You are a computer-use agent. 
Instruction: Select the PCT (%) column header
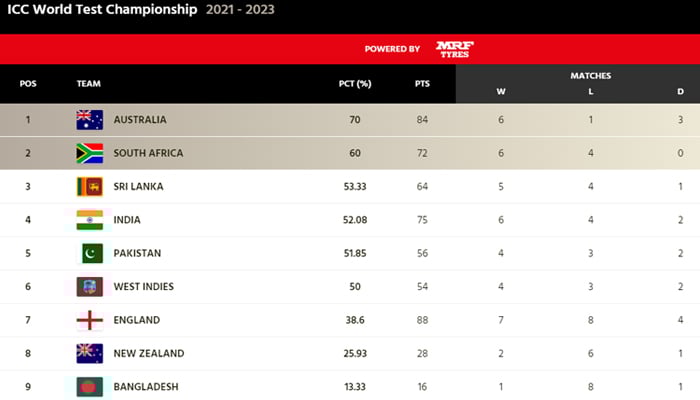pyautogui.click(x=355, y=83)
